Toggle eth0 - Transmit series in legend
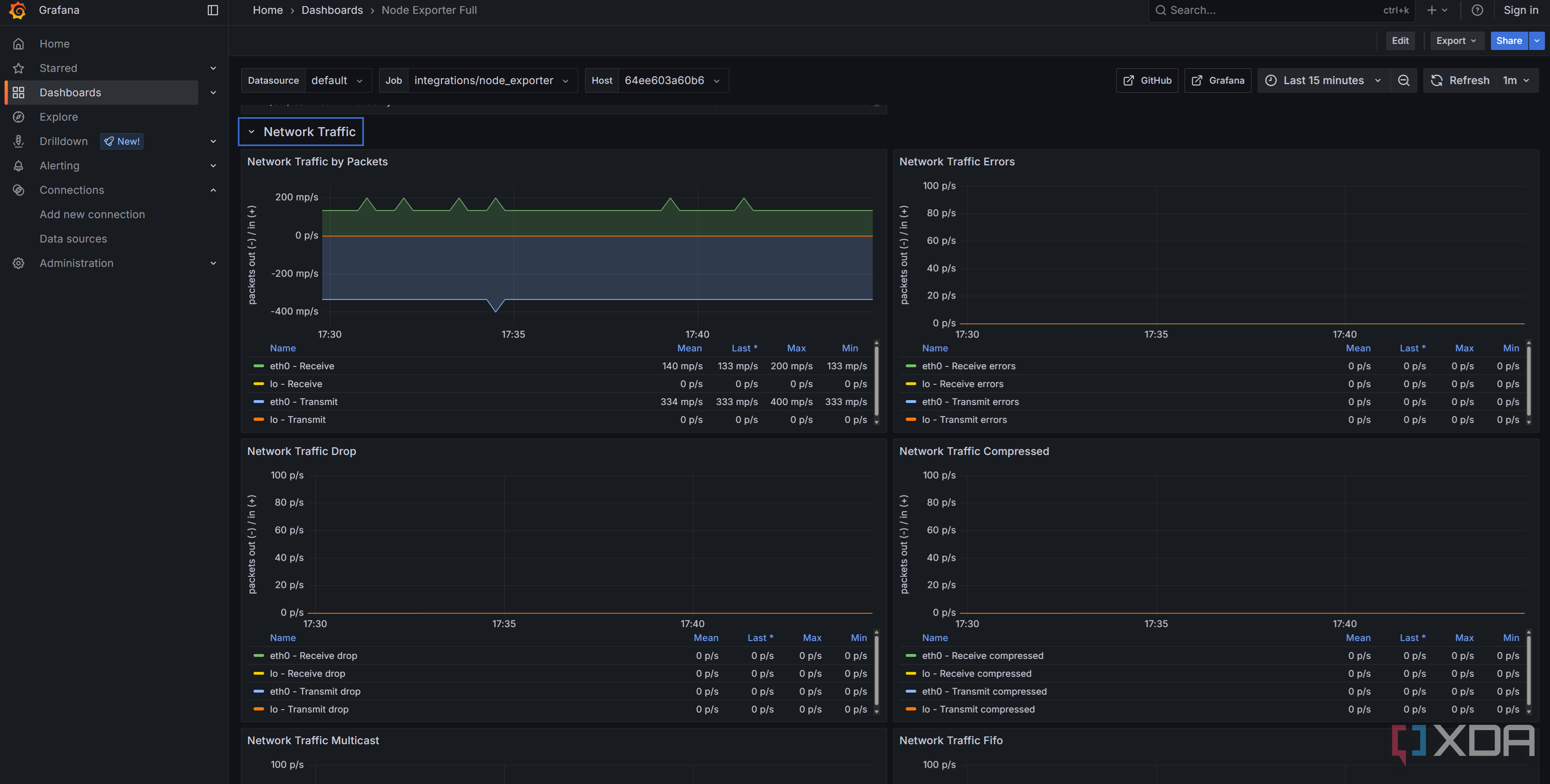The height and width of the screenshot is (784, 1550). tap(303, 402)
